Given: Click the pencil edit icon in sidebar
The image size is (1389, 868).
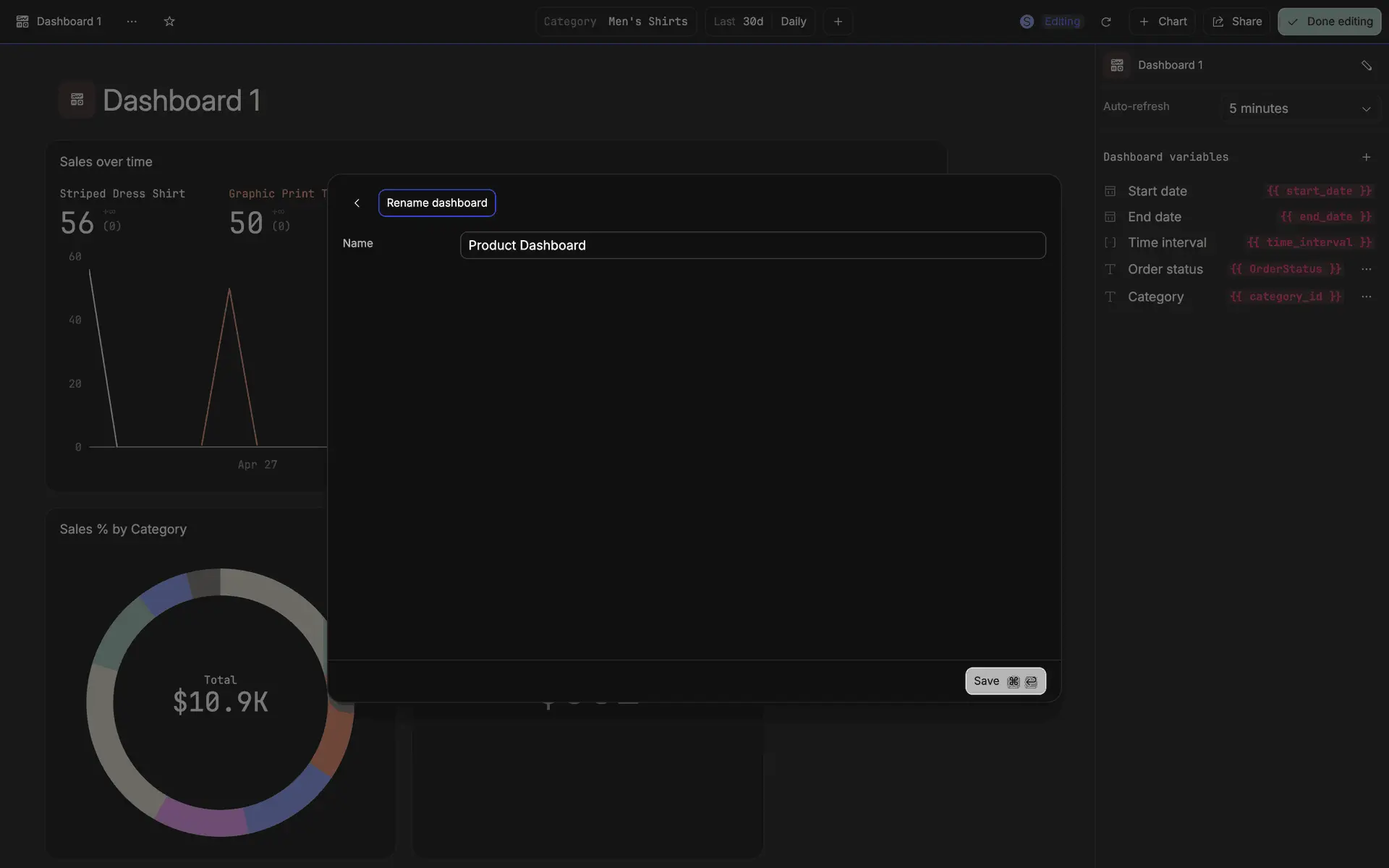Looking at the screenshot, I should pos(1366,65).
